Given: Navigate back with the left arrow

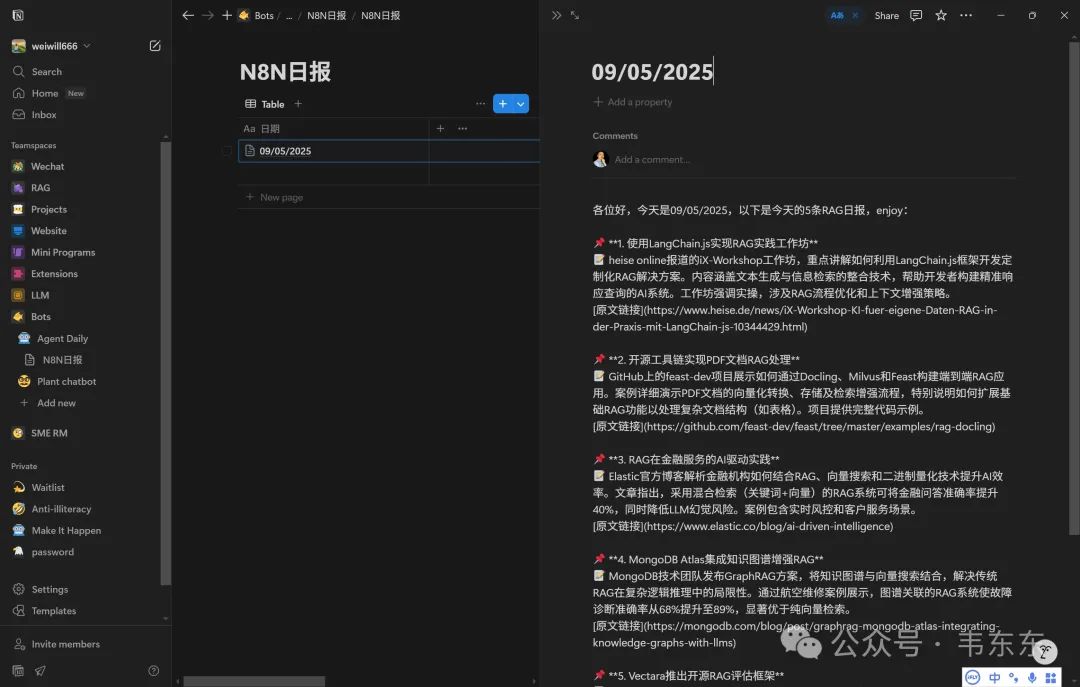Looking at the screenshot, I should [187, 15].
